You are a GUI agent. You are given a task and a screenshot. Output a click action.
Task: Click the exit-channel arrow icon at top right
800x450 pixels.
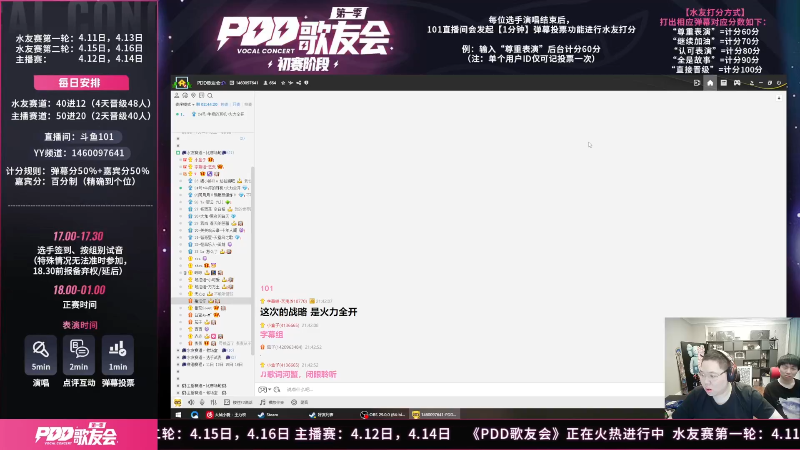(697, 83)
